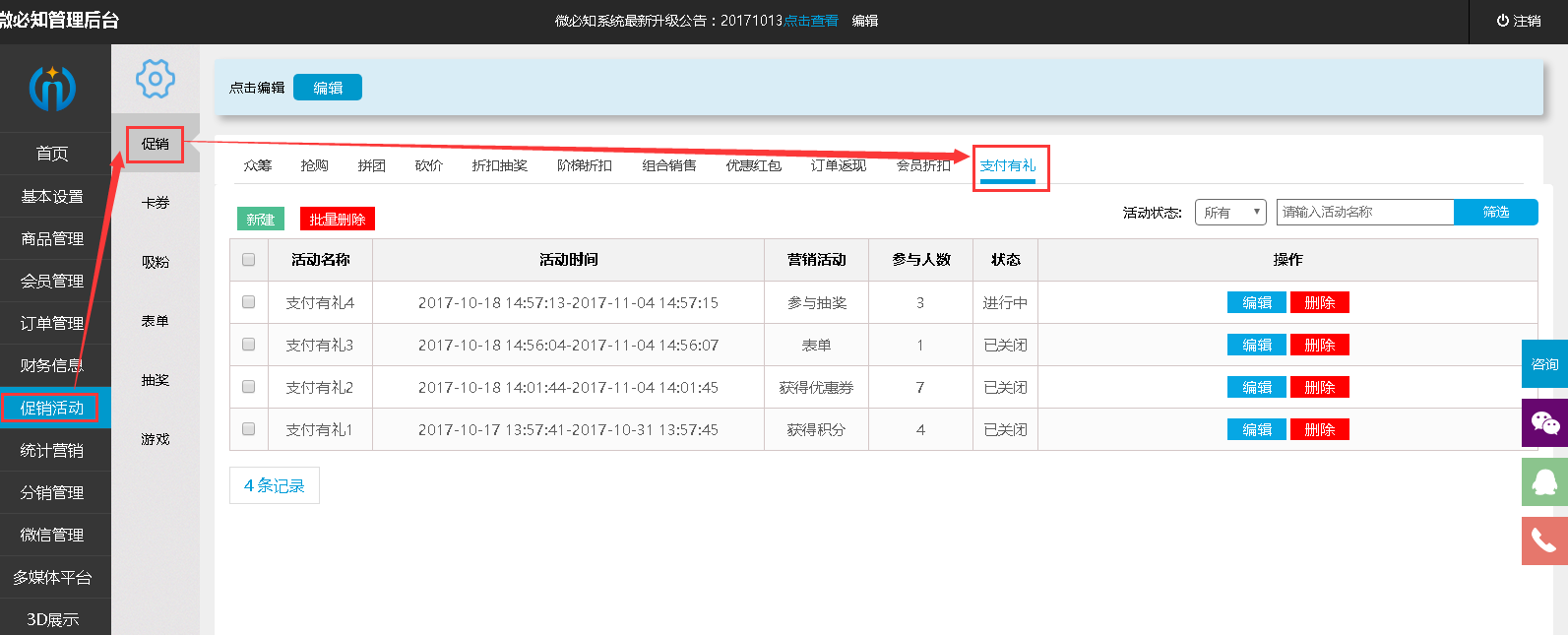This screenshot has width=1568, height=635.
Task: Open the 优惠红包 tab
Action: (x=753, y=165)
